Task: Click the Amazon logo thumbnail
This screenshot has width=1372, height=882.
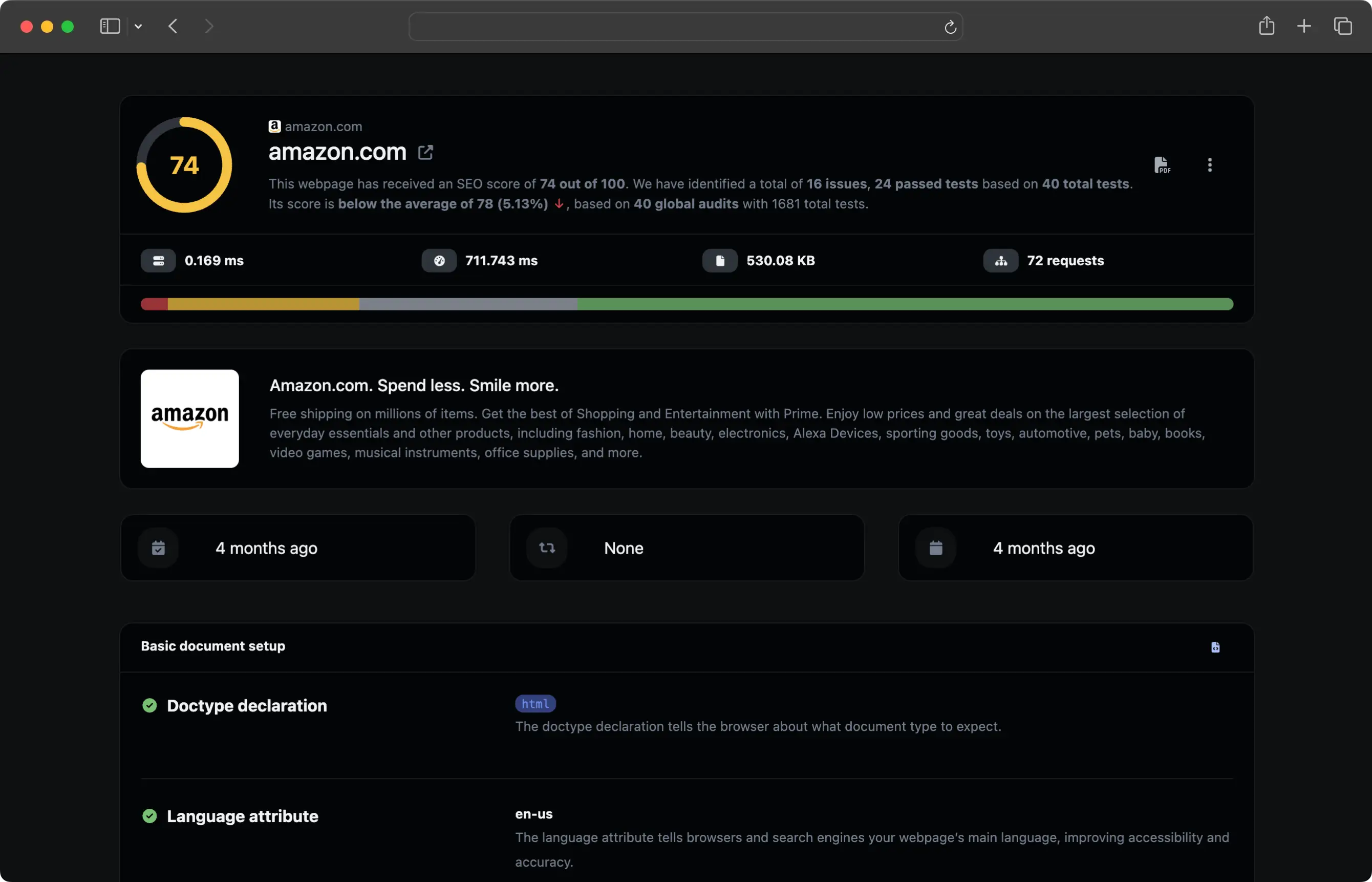Action: pos(190,418)
